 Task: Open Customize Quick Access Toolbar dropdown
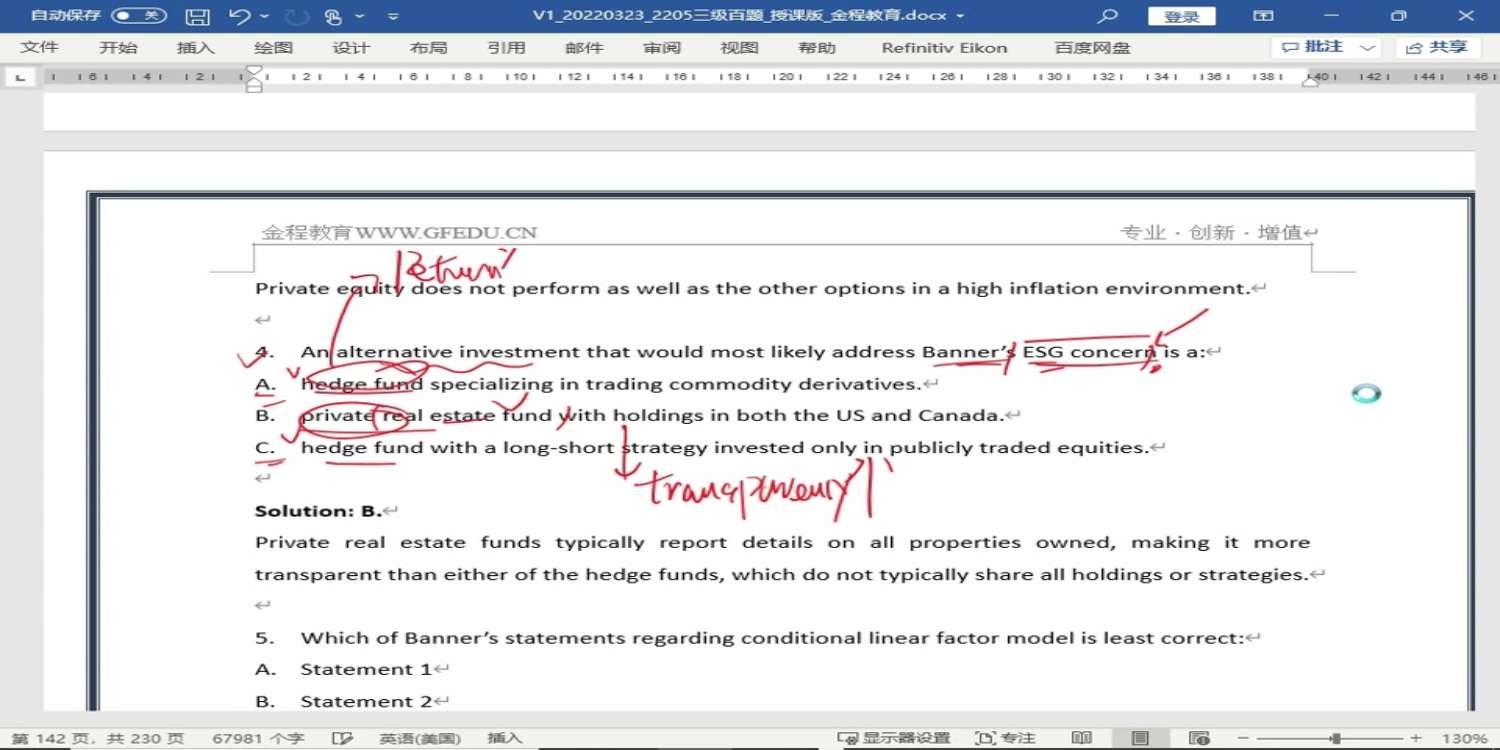pos(393,16)
